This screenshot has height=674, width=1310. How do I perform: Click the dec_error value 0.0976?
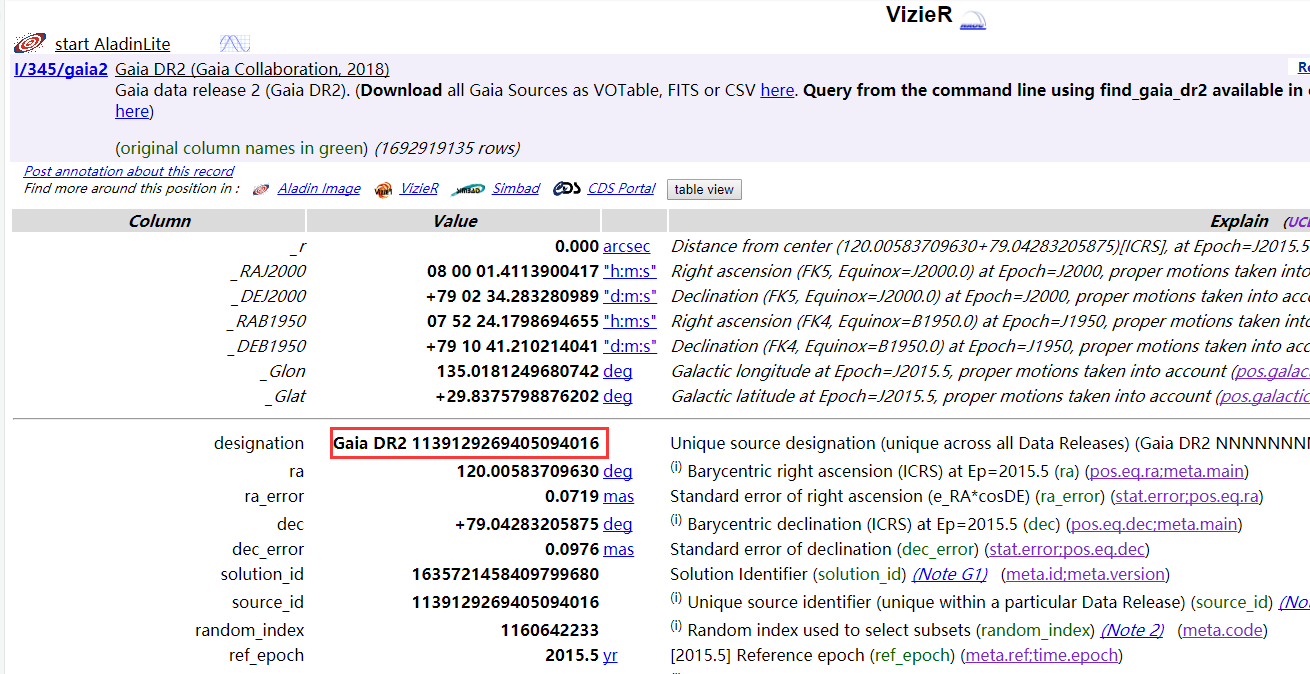572,549
